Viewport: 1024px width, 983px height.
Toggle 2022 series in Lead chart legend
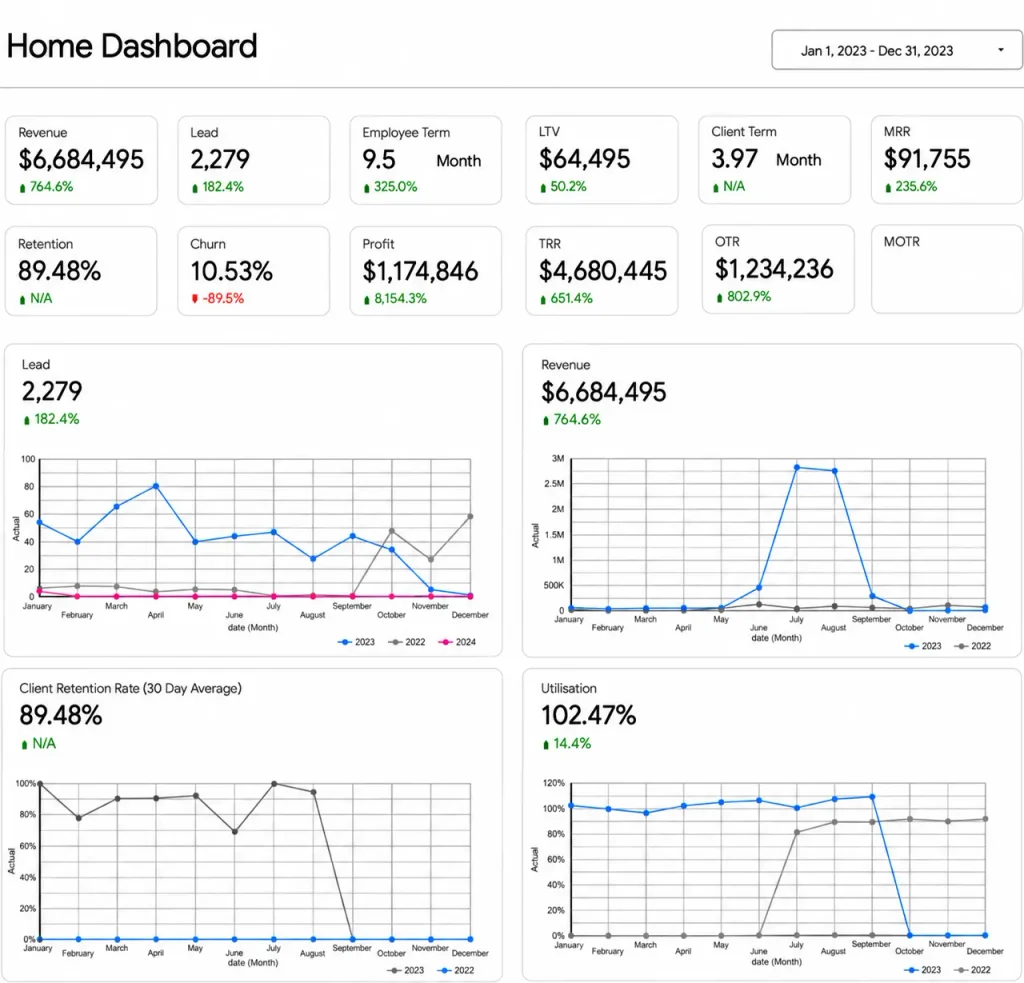(x=406, y=642)
